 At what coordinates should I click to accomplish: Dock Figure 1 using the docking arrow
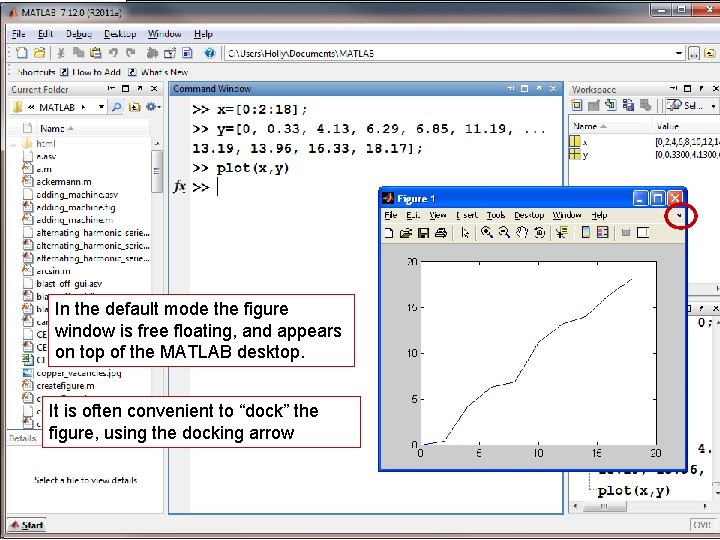click(x=680, y=216)
